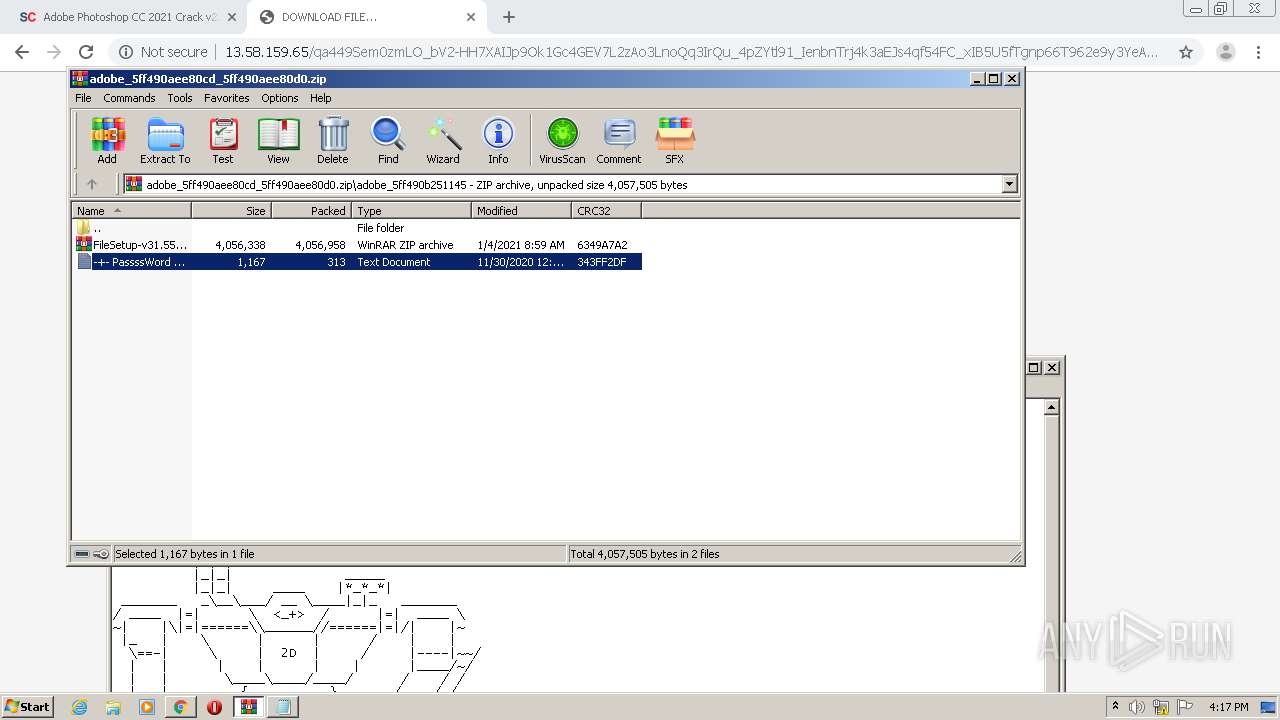Image resolution: width=1280 pixels, height=720 pixels.
Task: Close the DOWNLOAD FILE browser tab
Action: click(x=470, y=17)
